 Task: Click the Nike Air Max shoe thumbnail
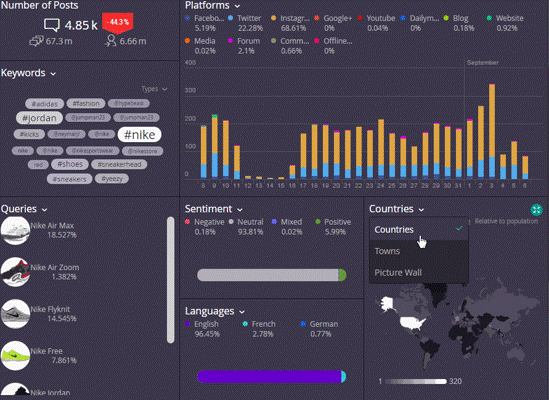15,230
